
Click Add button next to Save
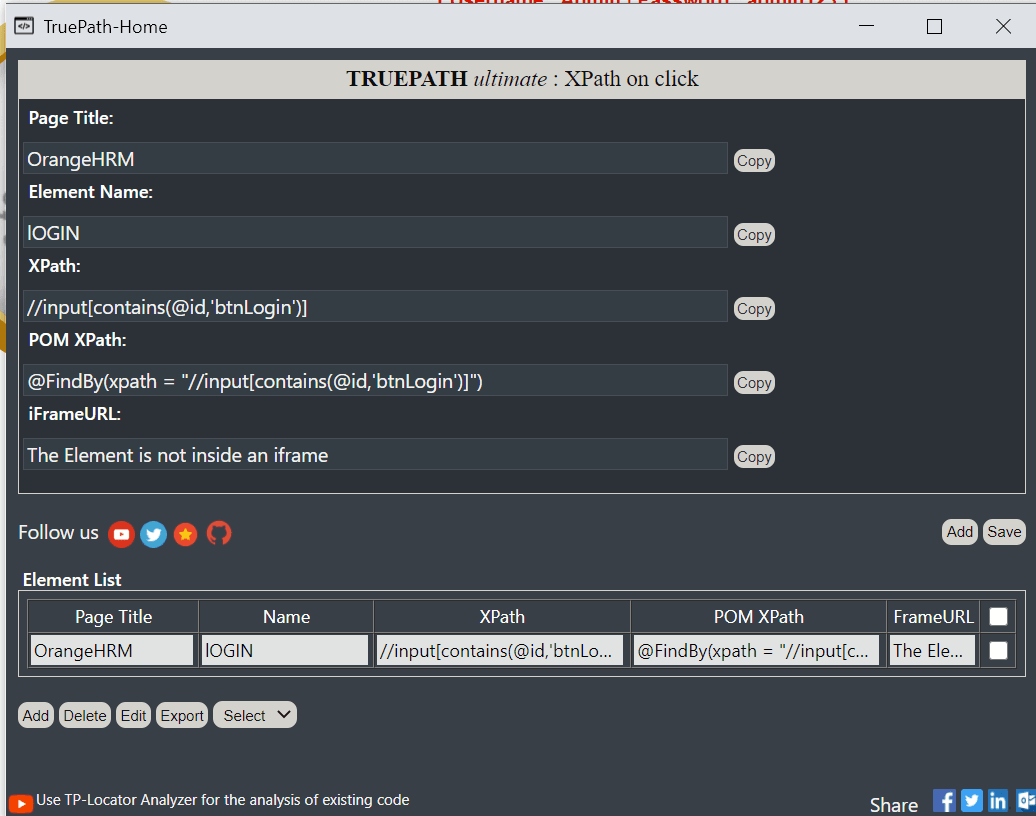tap(959, 532)
